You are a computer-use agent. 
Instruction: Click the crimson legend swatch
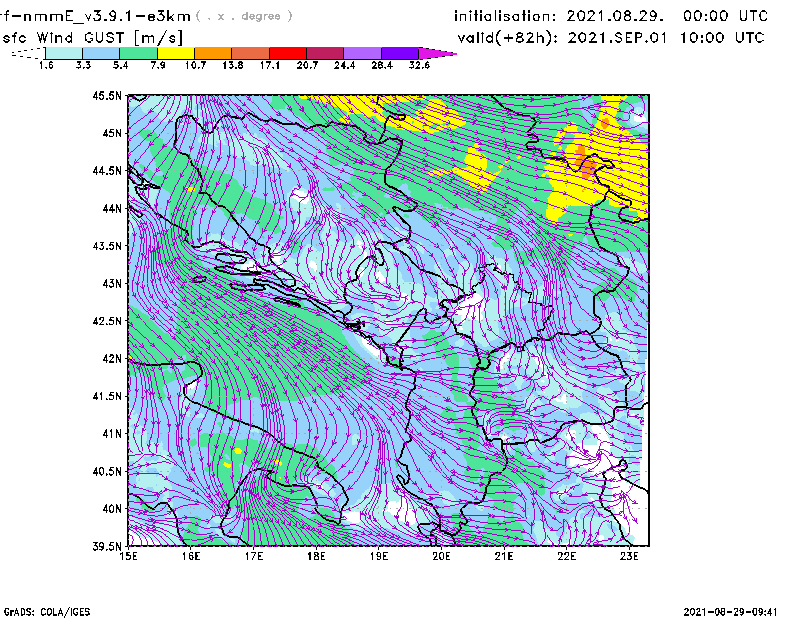coord(325,53)
